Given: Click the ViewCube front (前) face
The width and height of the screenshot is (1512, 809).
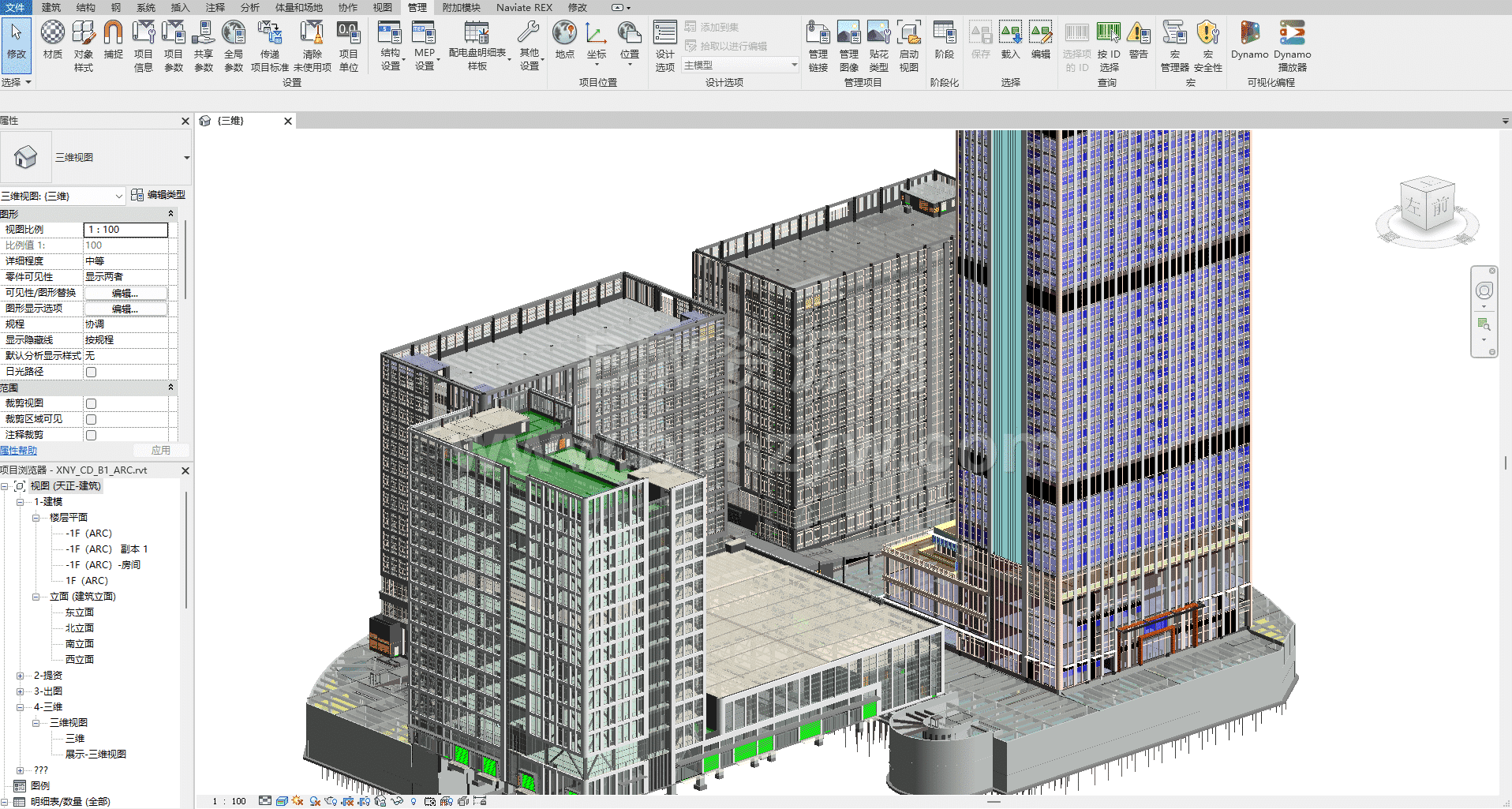Looking at the screenshot, I should pos(1440,207).
